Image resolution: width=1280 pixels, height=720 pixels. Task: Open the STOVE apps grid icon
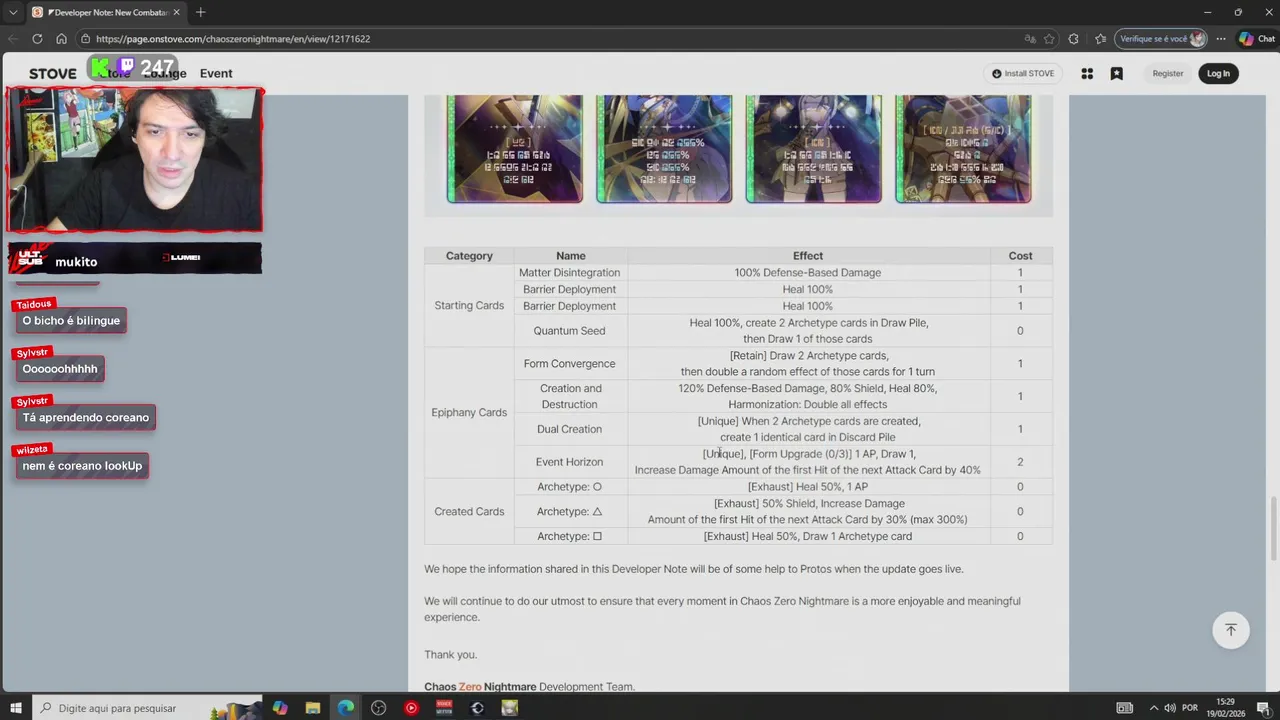point(1087,73)
